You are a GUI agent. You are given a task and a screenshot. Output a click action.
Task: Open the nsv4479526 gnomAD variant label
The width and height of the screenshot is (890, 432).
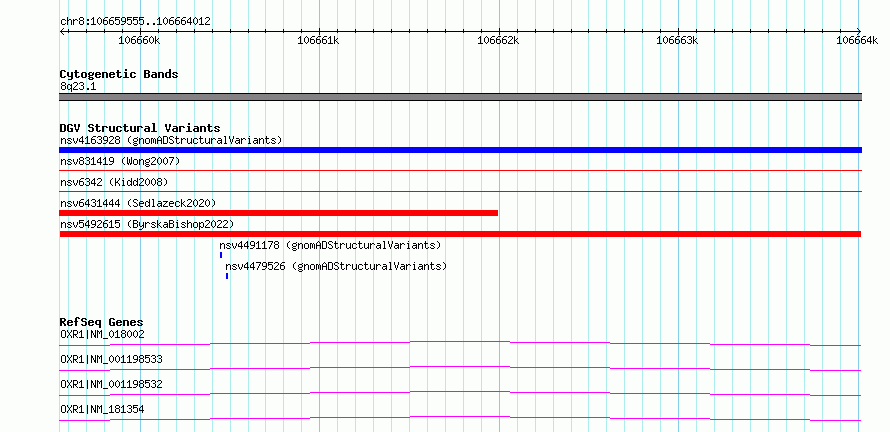pyautogui.click(x=336, y=266)
